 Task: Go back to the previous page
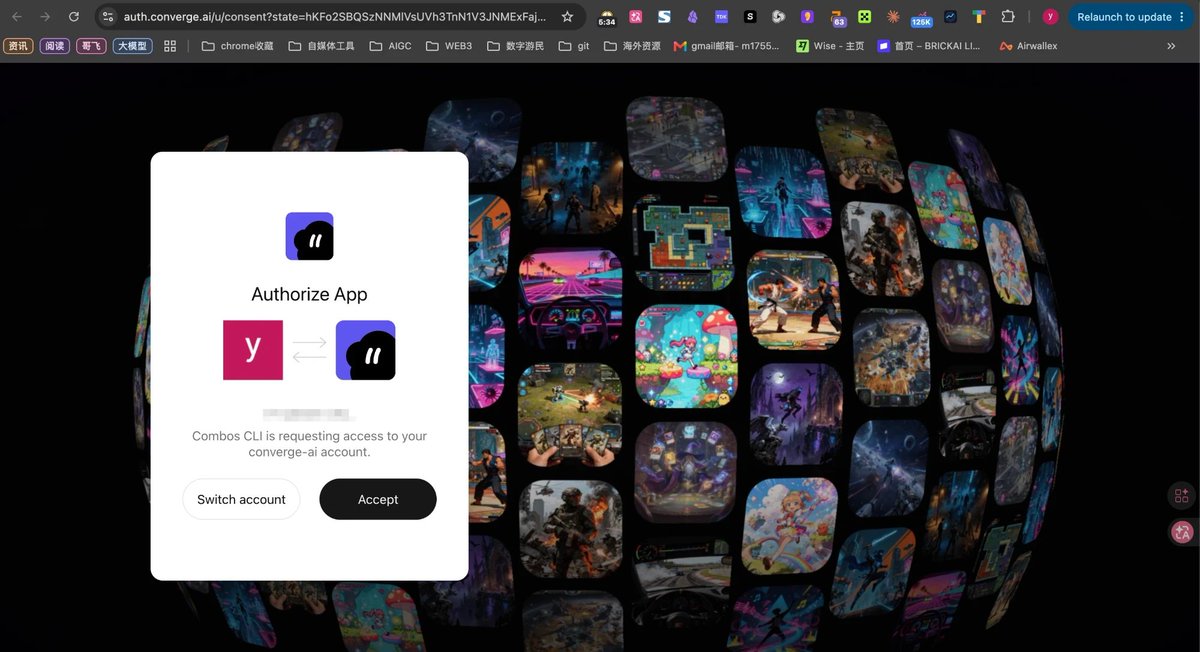16,17
